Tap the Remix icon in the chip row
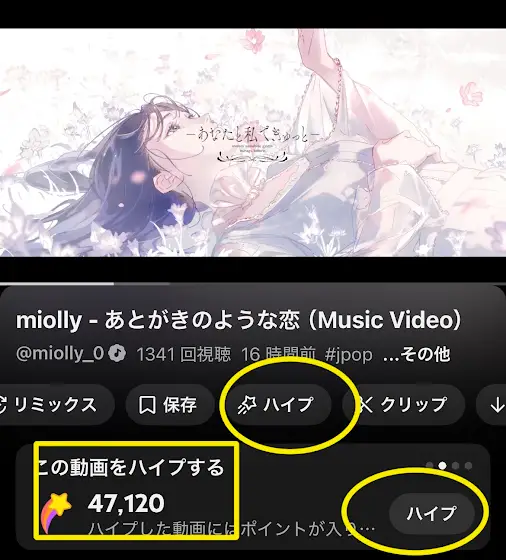 [3, 405]
